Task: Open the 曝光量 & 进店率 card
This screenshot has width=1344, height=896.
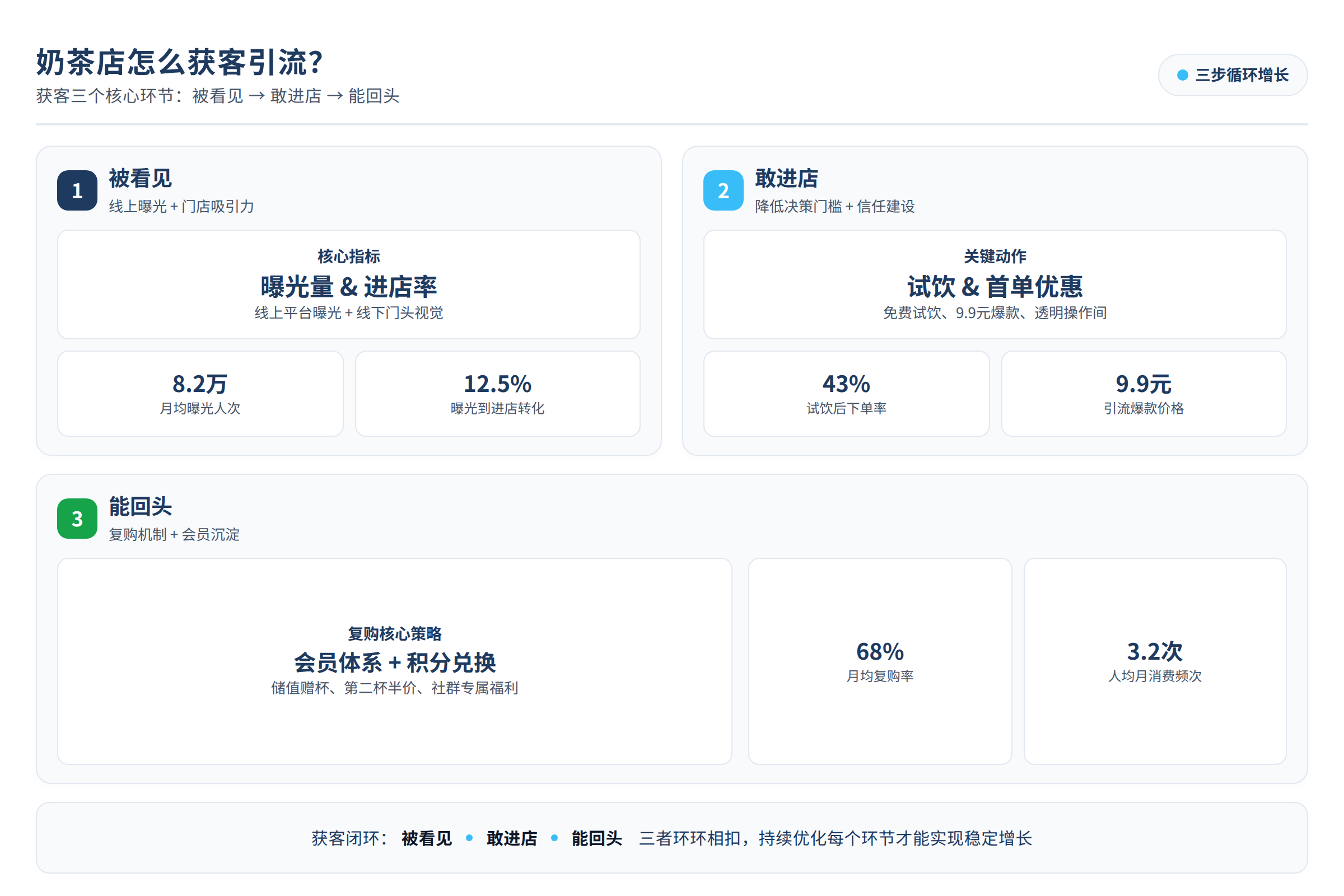Action: click(348, 284)
